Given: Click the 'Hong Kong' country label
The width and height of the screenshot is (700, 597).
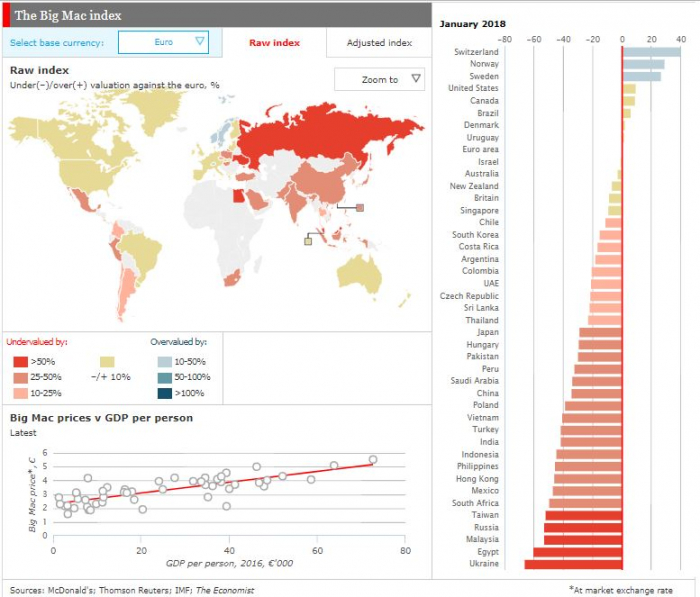Looking at the screenshot, I should 477,479.
